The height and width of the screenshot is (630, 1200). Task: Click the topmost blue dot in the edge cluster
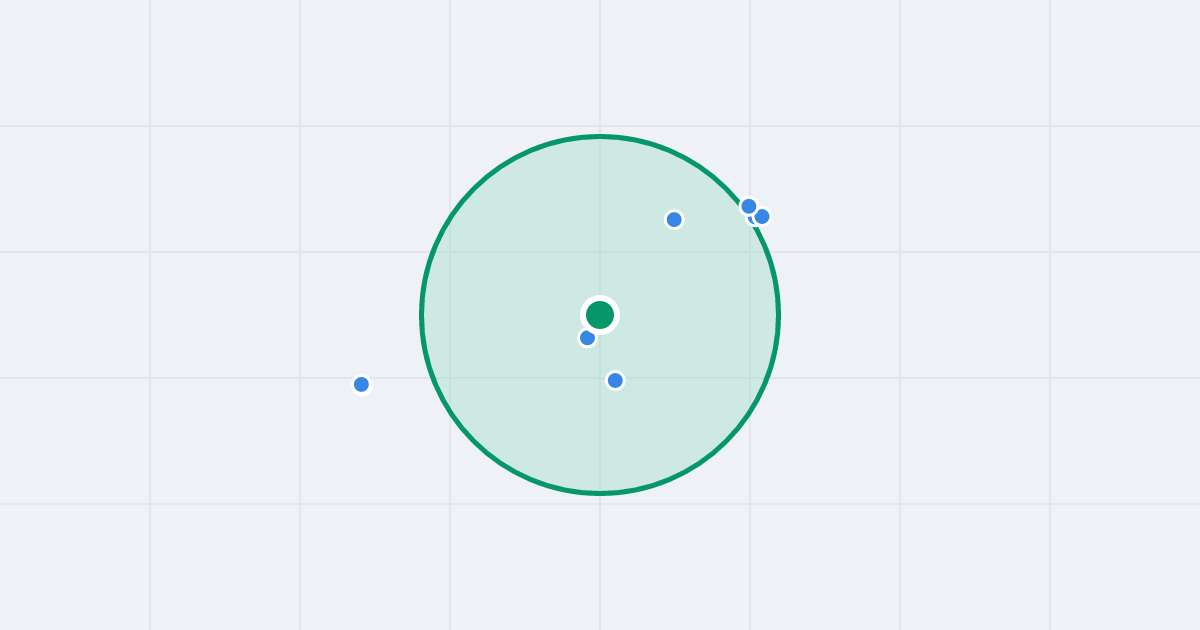coord(749,206)
